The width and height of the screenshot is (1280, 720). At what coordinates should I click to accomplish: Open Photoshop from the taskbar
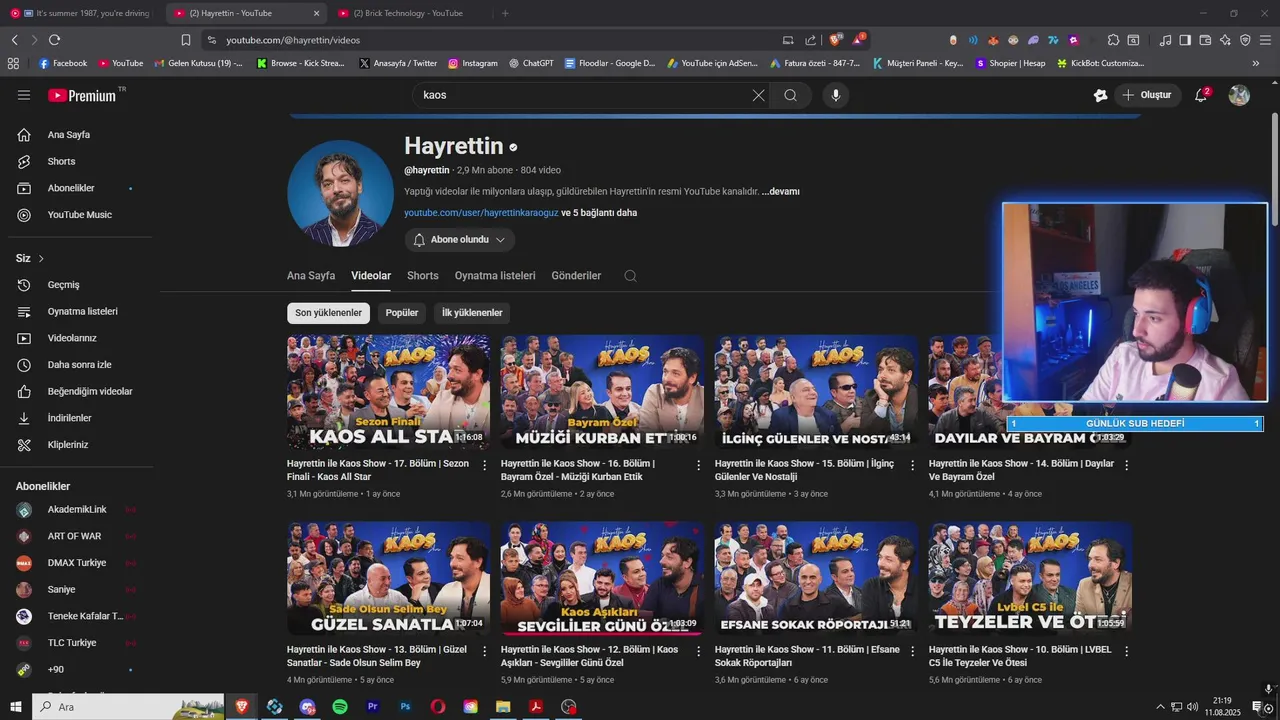(x=405, y=707)
